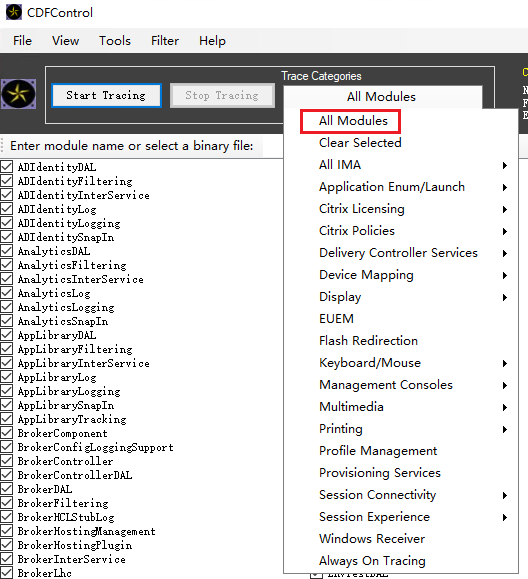Expand the Multimedia submenu arrow
Image resolution: width=528 pixels, height=579 pixels.
pyautogui.click(x=505, y=407)
